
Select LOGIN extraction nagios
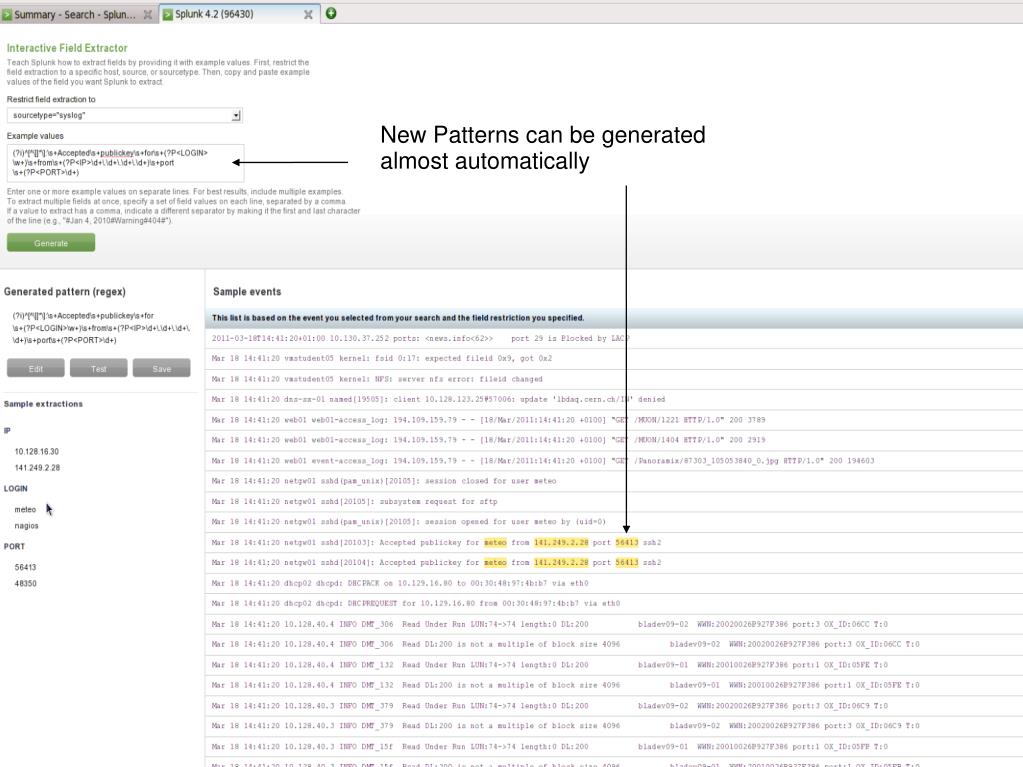pos(26,526)
